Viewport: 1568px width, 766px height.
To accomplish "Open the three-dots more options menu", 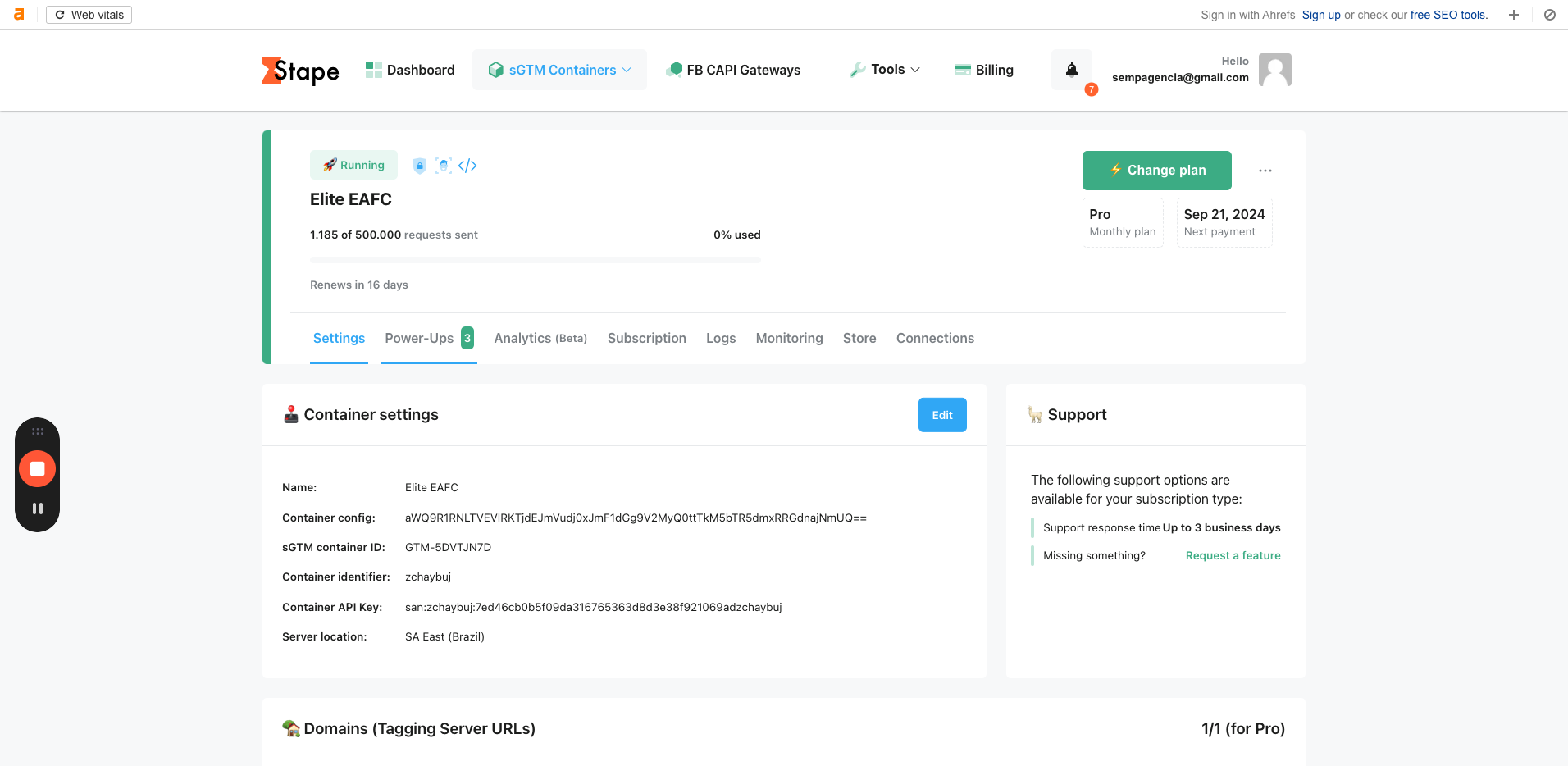I will point(1265,171).
